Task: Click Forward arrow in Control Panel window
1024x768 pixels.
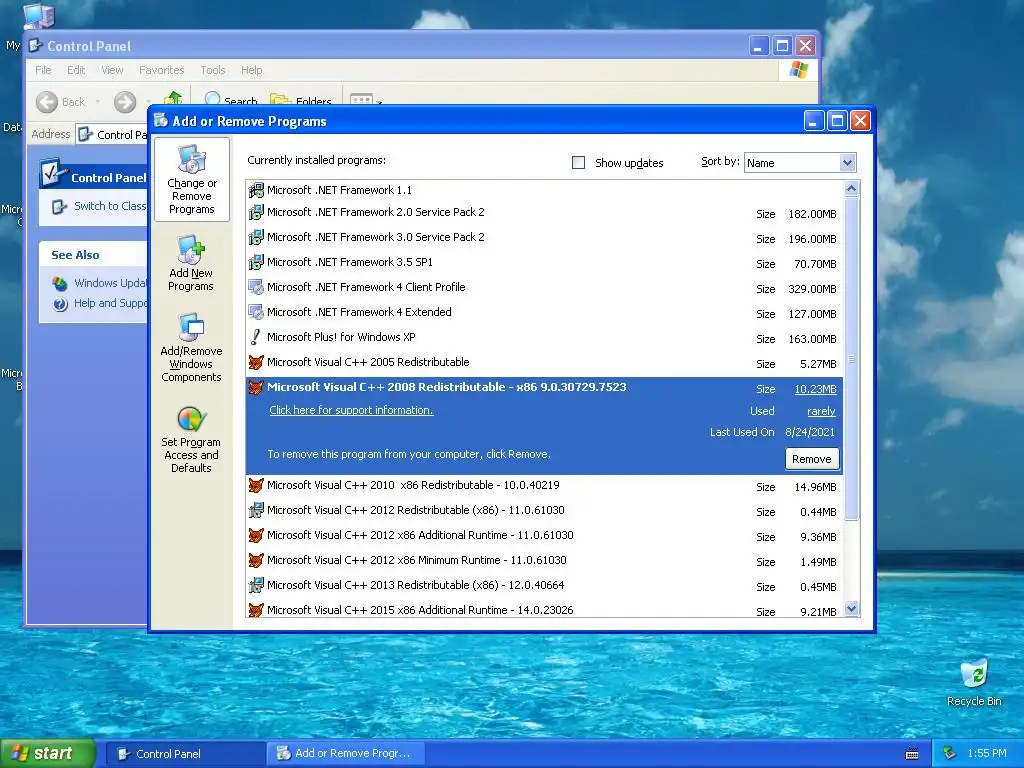Action: click(125, 102)
